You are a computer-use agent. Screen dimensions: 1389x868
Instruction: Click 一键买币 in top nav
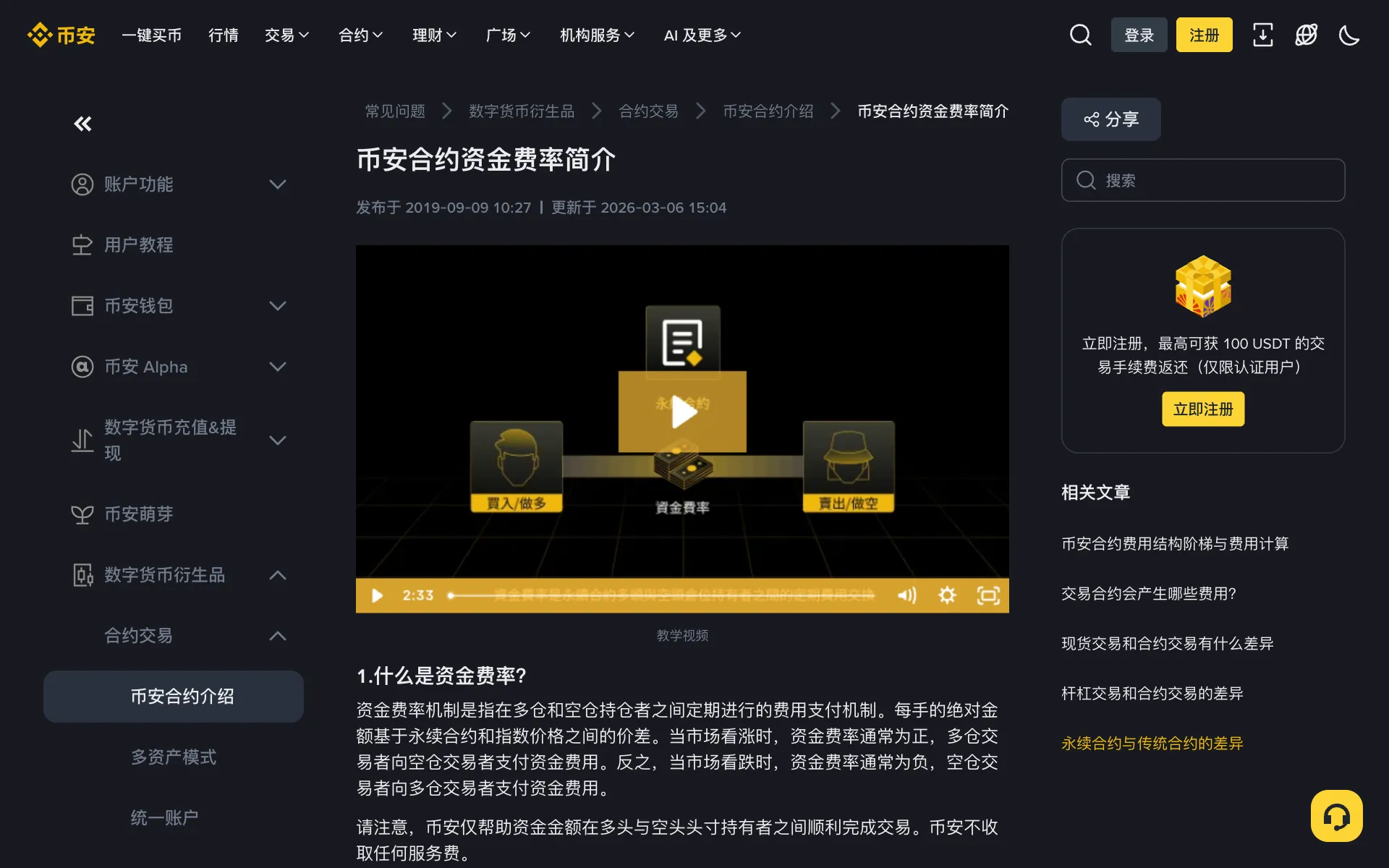point(151,35)
